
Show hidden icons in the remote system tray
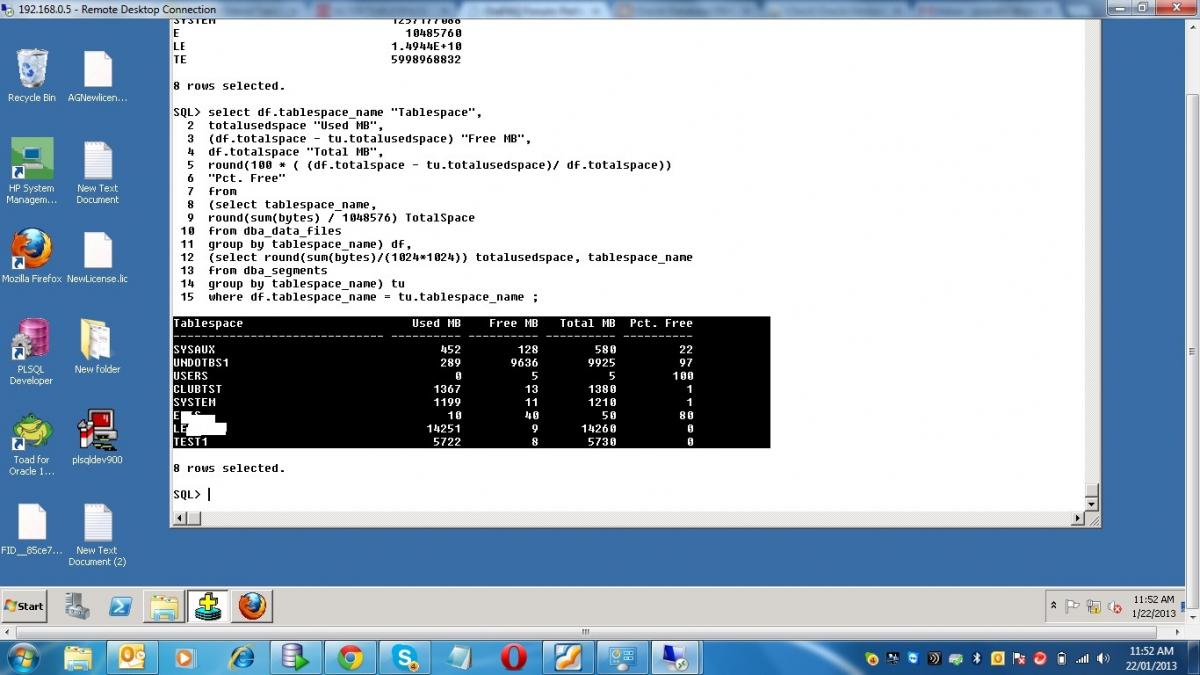pyautogui.click(x=1053, y=606)
